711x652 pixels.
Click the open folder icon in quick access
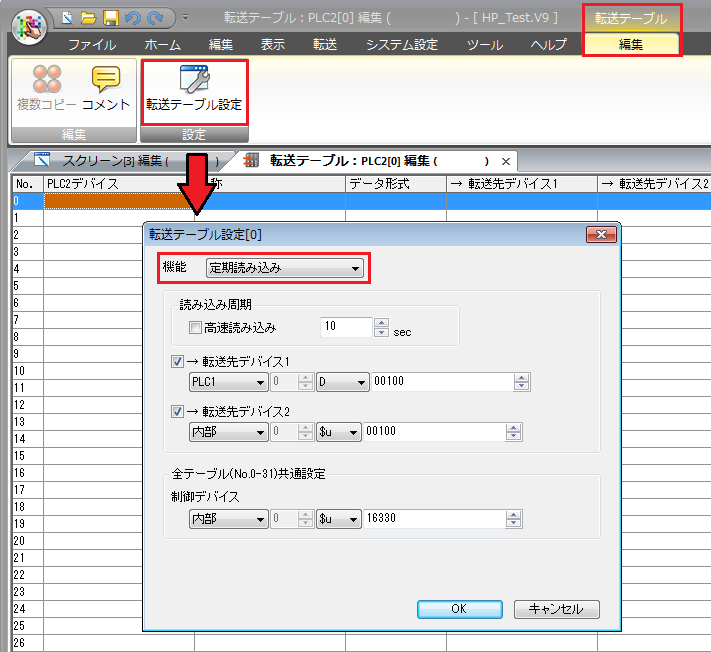[89, 18]
